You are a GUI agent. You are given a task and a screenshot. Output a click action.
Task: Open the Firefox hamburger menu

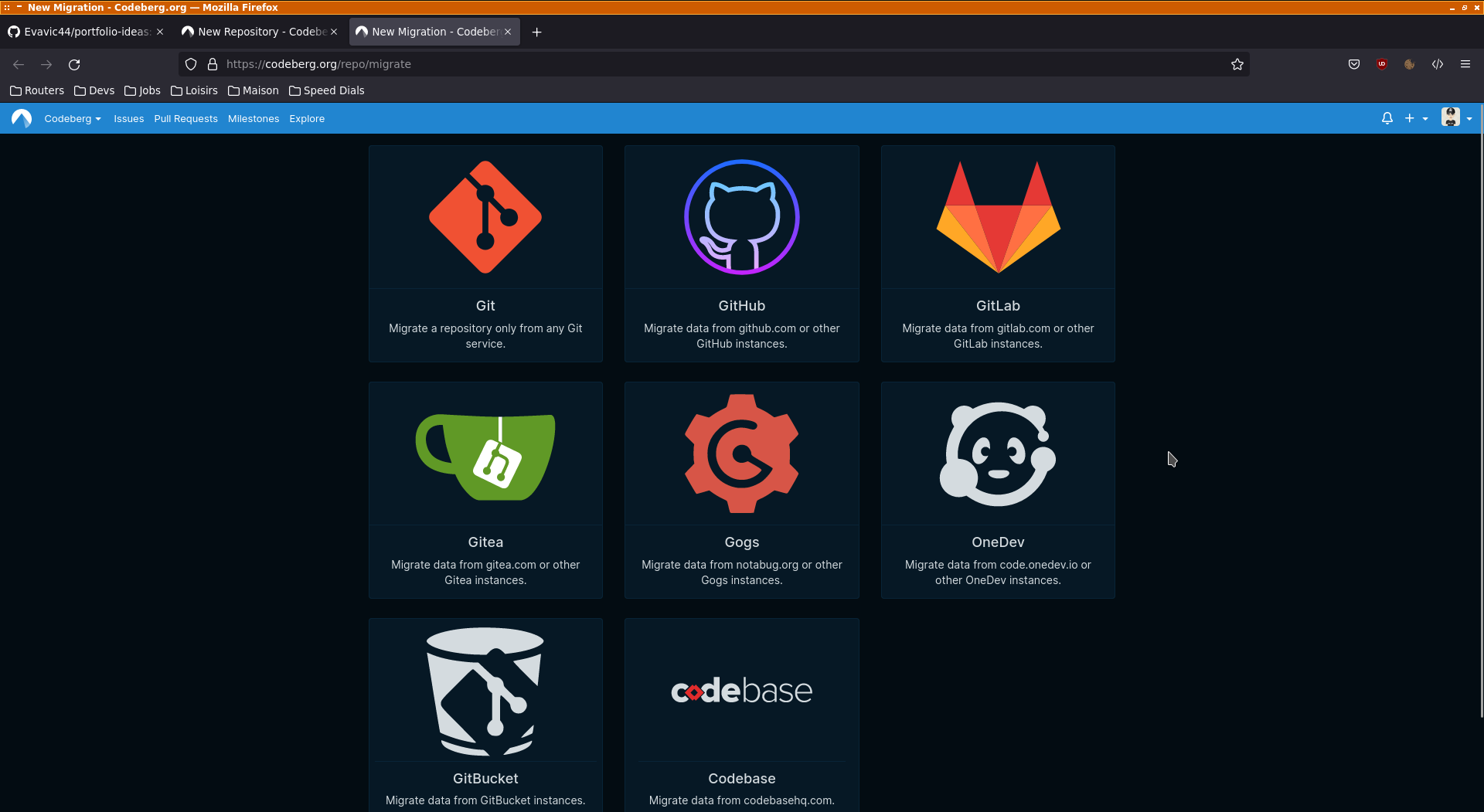[1465, 64]
